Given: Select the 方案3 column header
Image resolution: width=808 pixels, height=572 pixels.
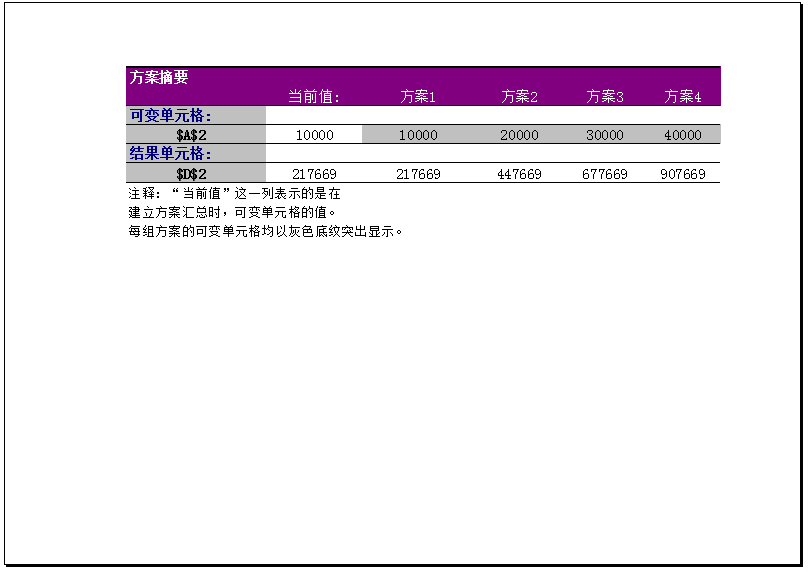Looking at the screenshot, I should (605, 96).
